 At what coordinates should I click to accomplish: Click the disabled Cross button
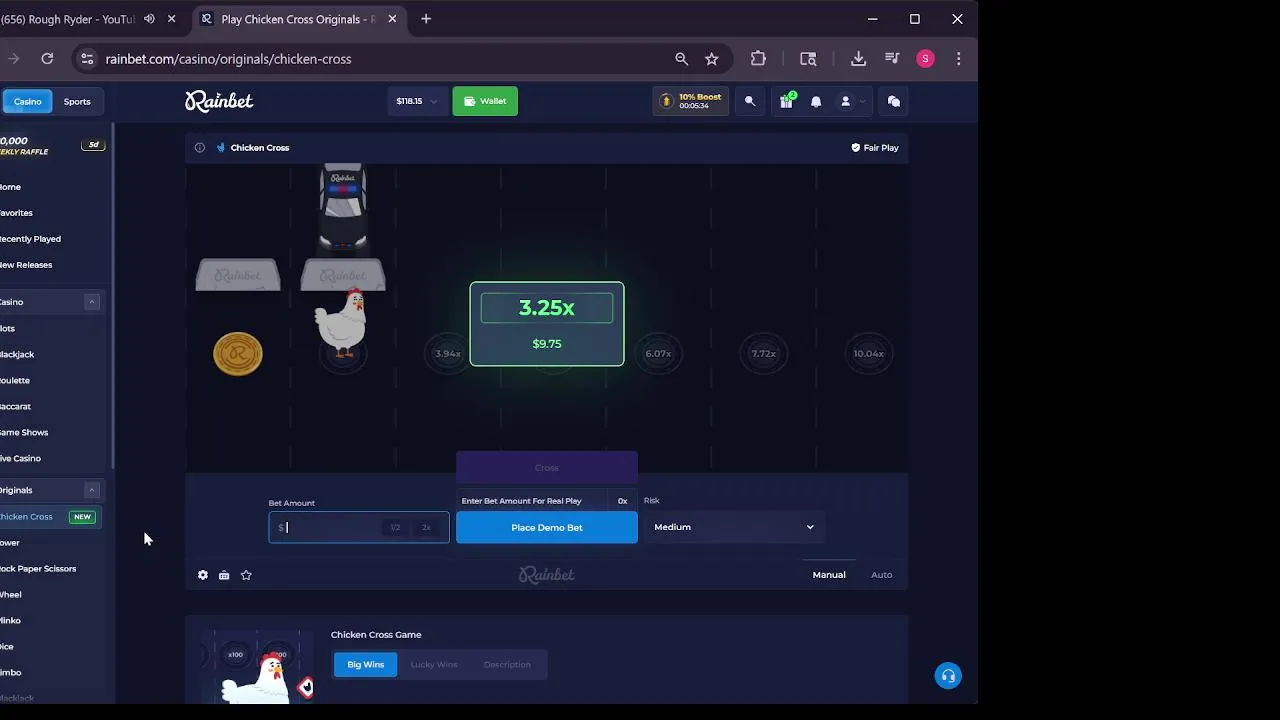pos(547,467)
